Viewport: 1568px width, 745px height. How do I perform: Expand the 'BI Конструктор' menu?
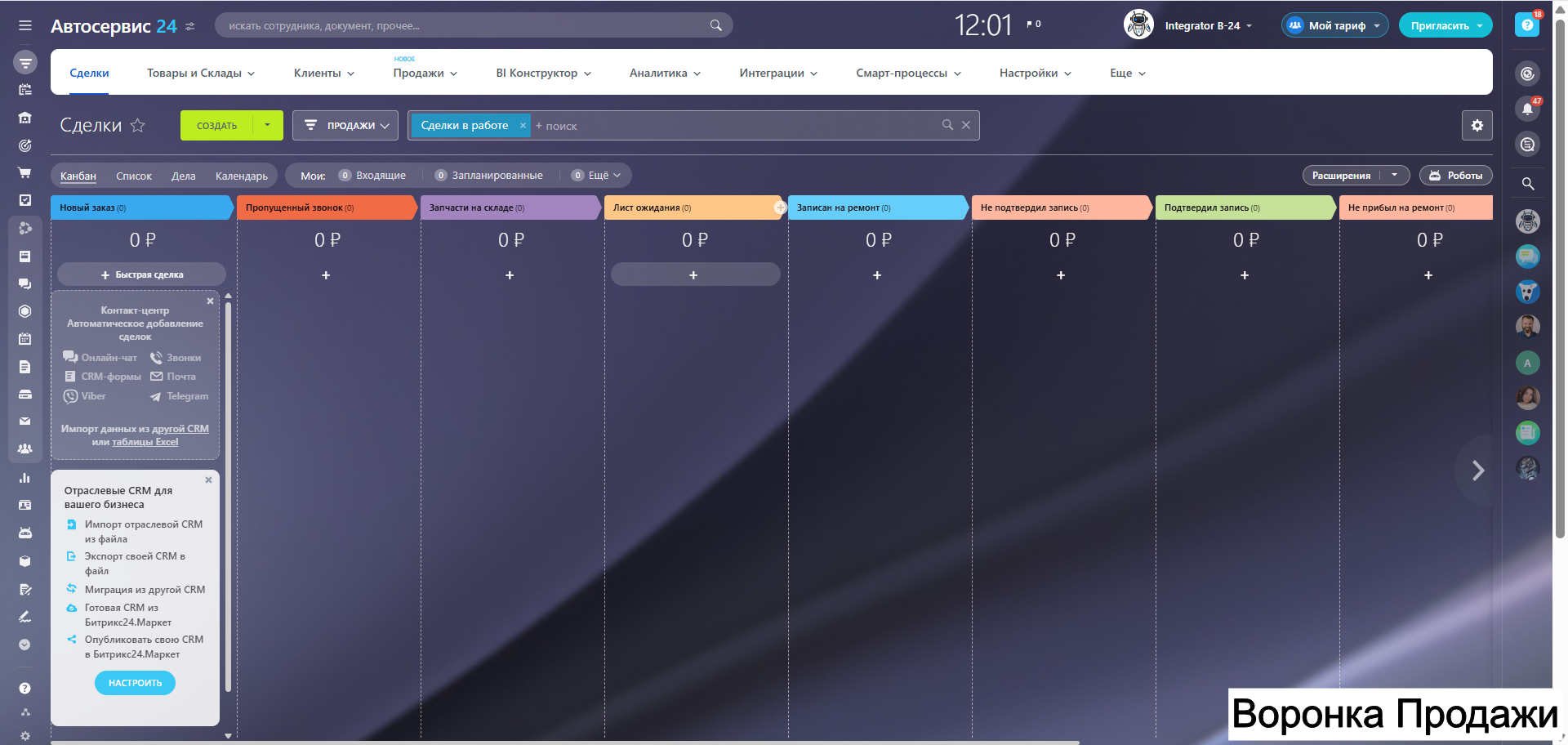tap(544, 73)
